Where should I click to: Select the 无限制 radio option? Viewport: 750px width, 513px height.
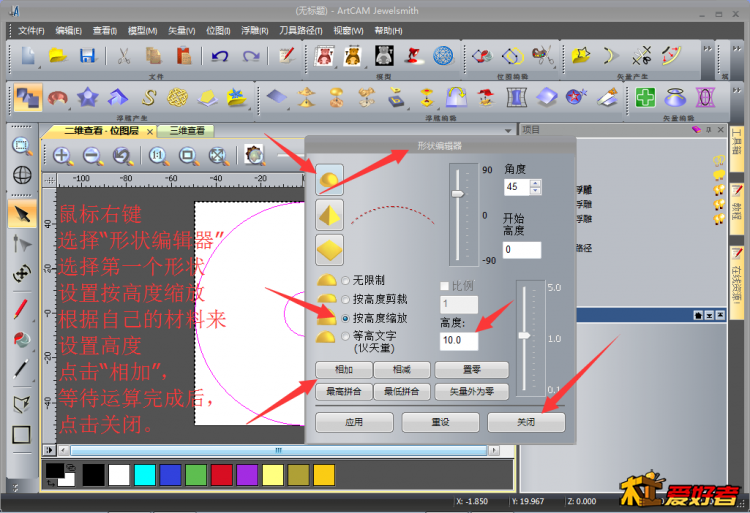[x=345, y=281]
